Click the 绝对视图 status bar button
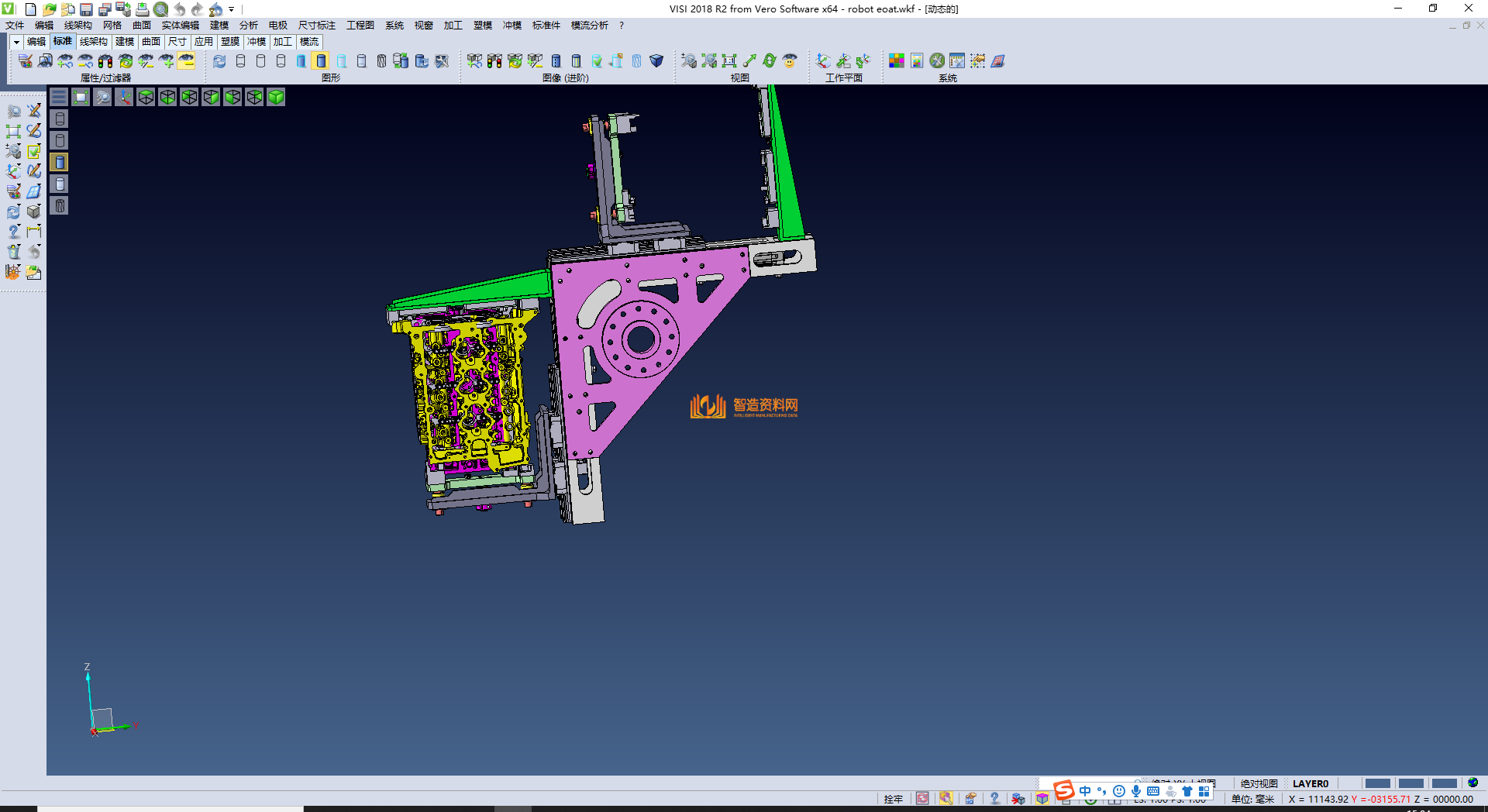This screenshot has width=1488, height=812. click(x=1259, y=783)
